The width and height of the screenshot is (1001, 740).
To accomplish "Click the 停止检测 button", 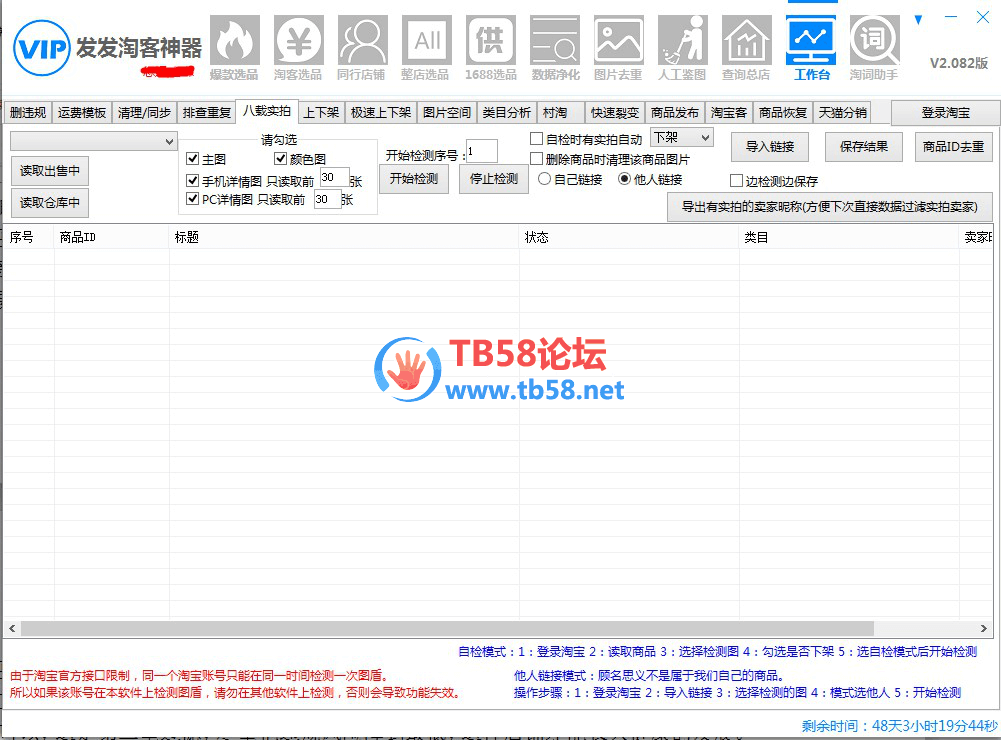I will pos(493,179).
